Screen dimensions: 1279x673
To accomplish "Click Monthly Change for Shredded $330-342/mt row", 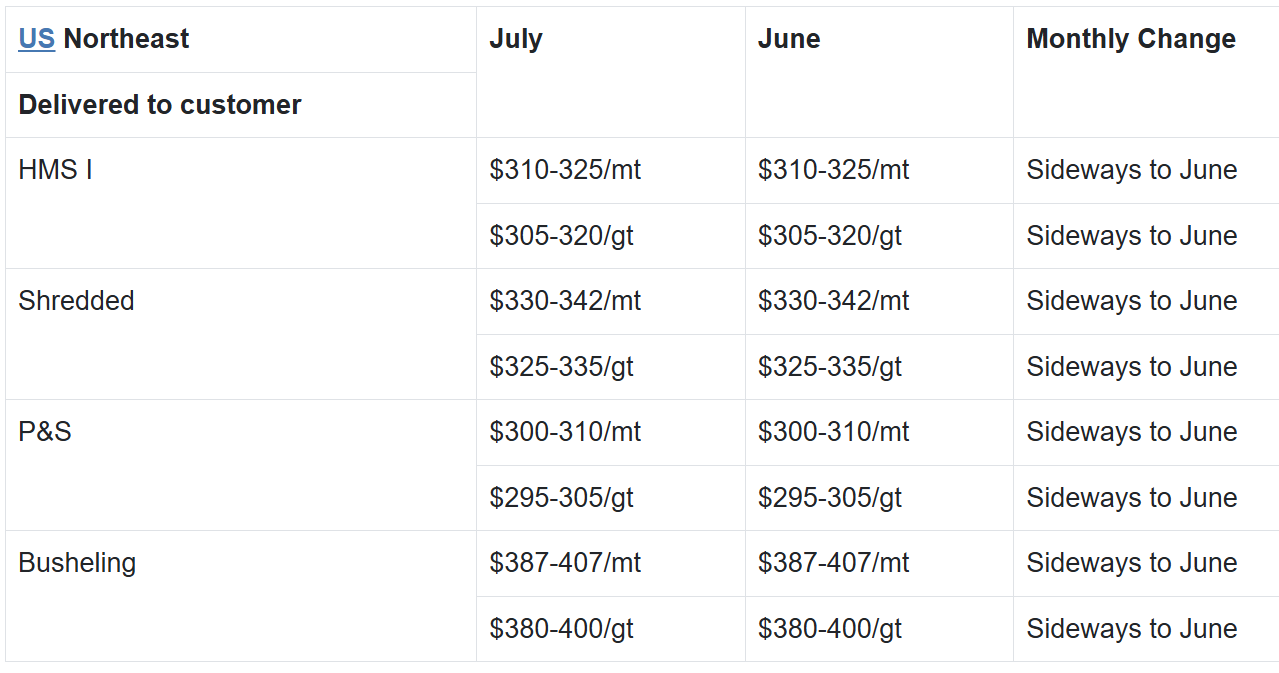I will [1132, 301].
